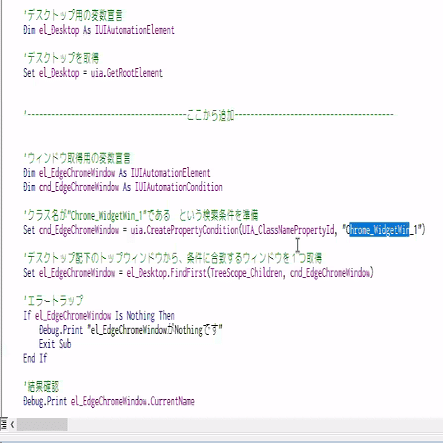
Task: Click the line Set el_Desktop = uia.GetRootElement
Action: pyautogui.click(x=93, y=73)
